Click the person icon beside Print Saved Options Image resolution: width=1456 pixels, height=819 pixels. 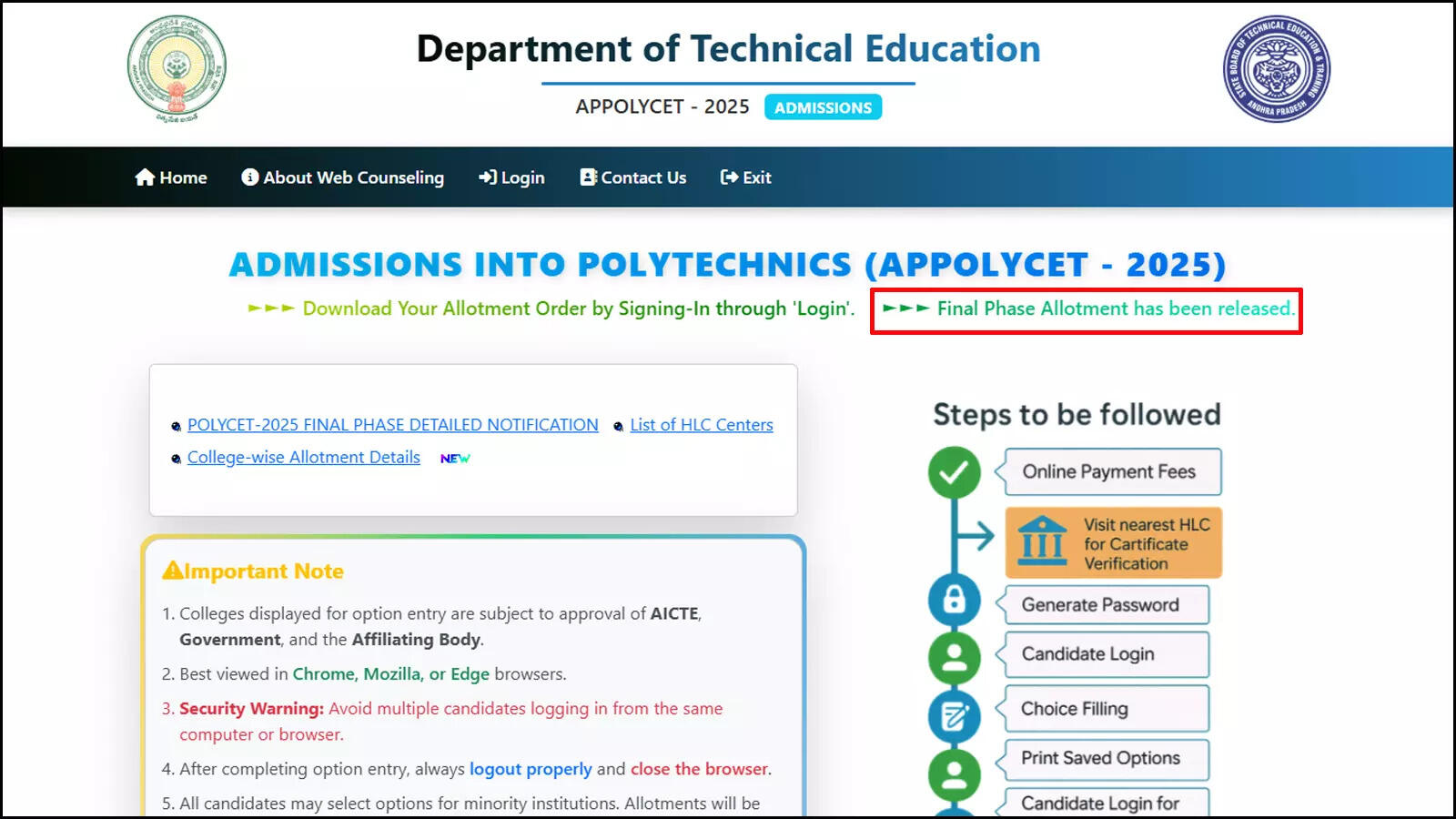[x=954, y=774]
